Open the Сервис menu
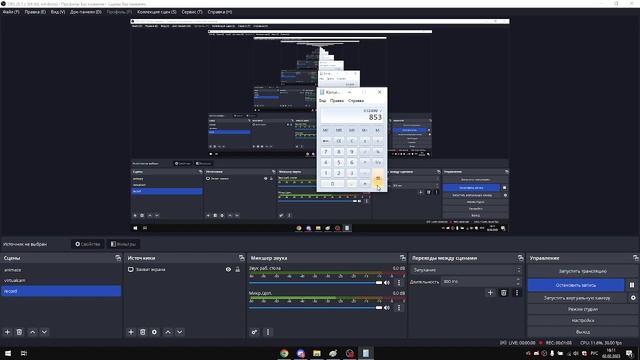The width and height of the screenshot is (640, 360). pos(192,12)
